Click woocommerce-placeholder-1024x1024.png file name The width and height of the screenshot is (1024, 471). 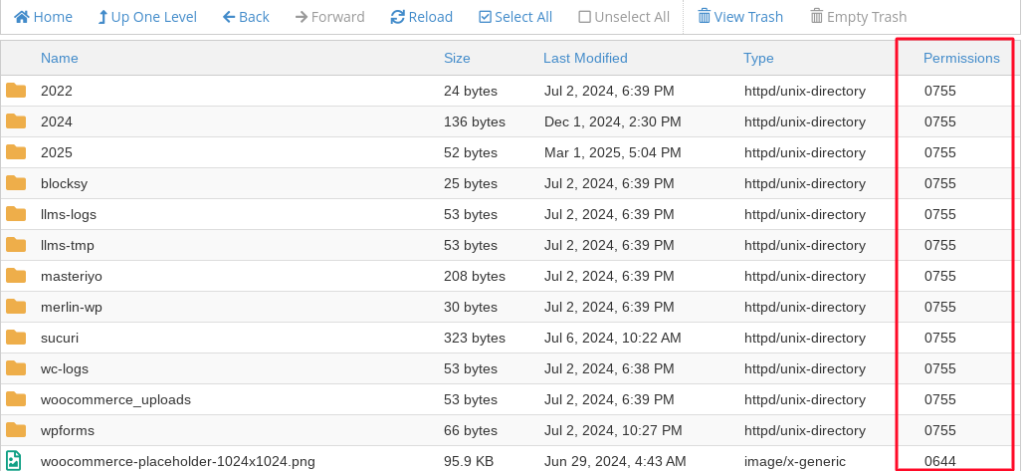tap(178, 462)
